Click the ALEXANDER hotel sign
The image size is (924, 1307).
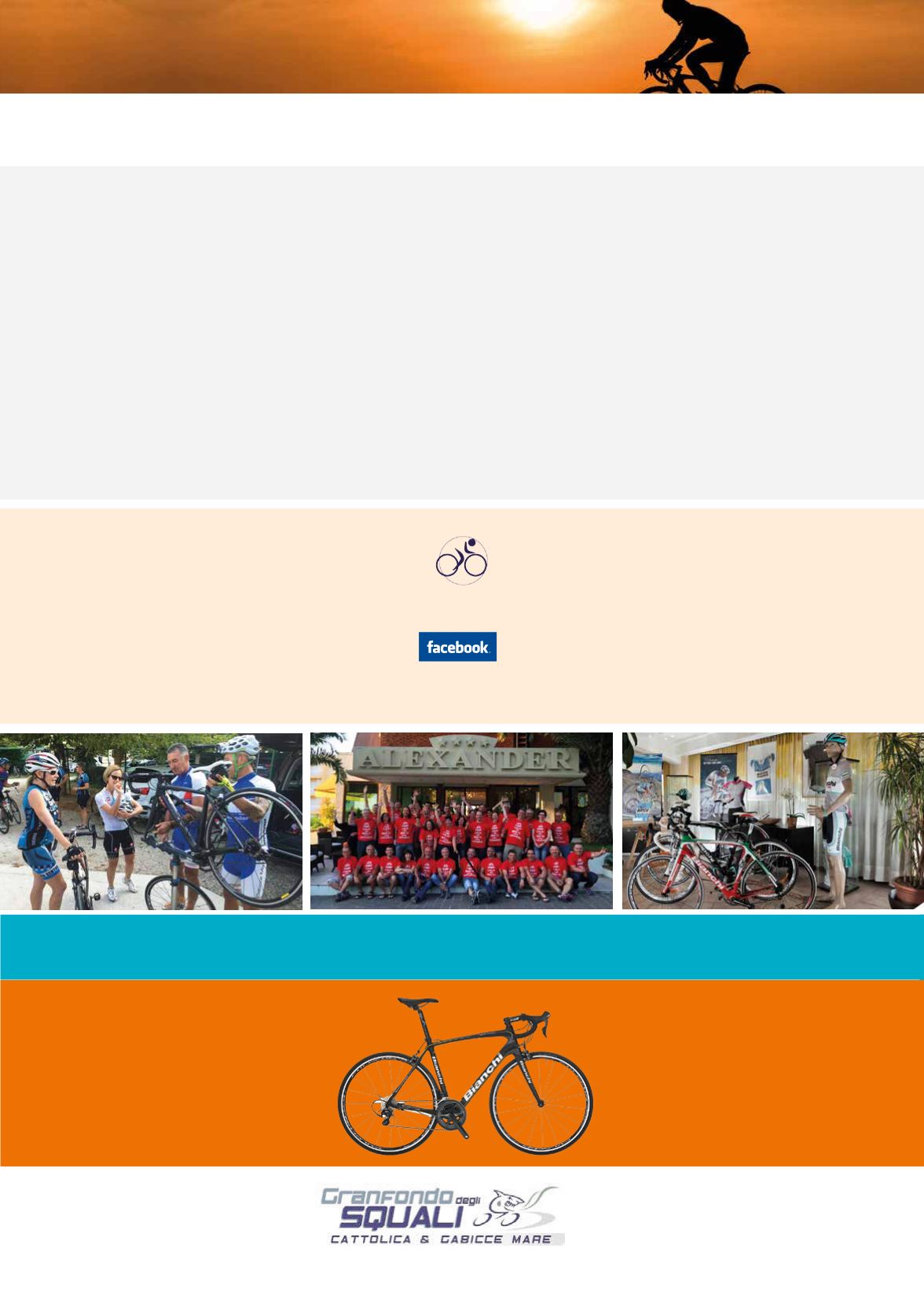462,758
